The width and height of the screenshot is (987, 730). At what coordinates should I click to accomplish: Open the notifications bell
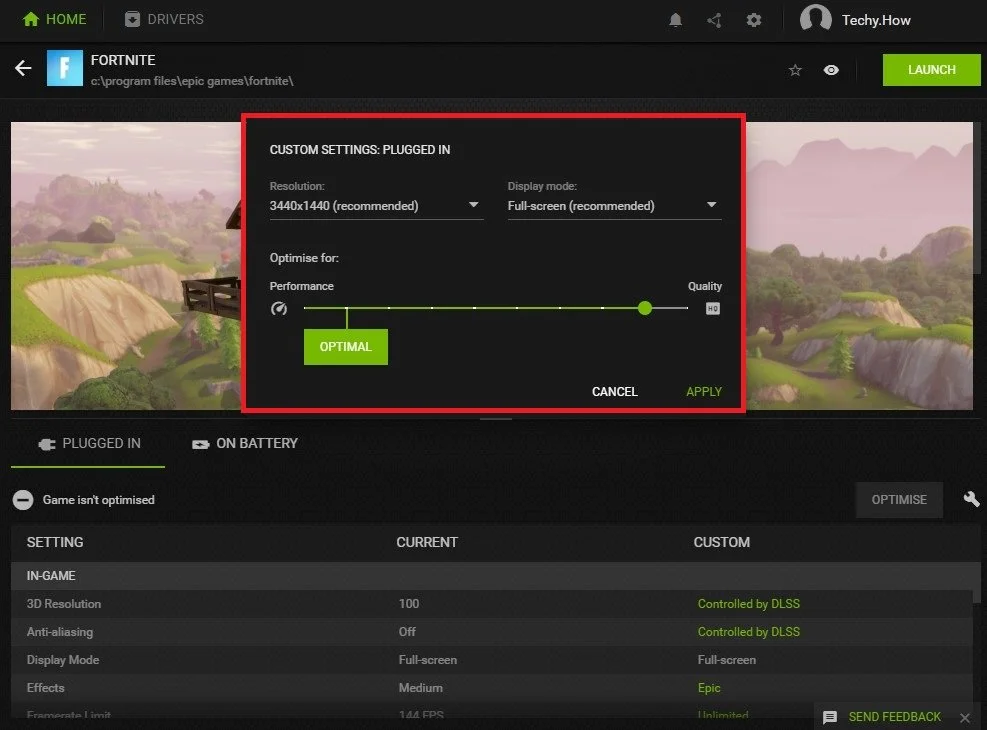[675, 20]
